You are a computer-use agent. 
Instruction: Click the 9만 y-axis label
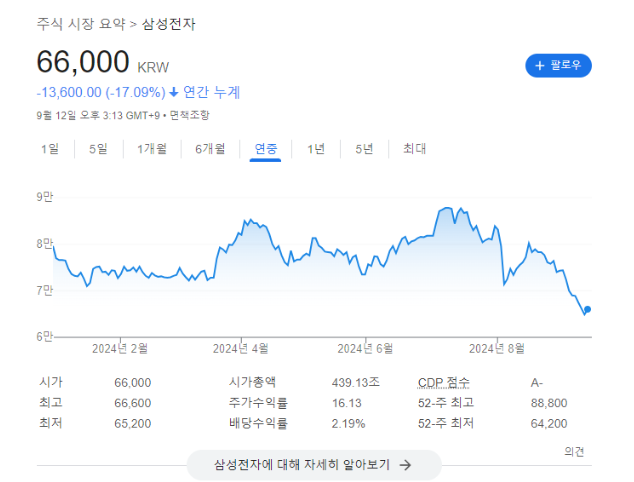[x=44, y=197]
